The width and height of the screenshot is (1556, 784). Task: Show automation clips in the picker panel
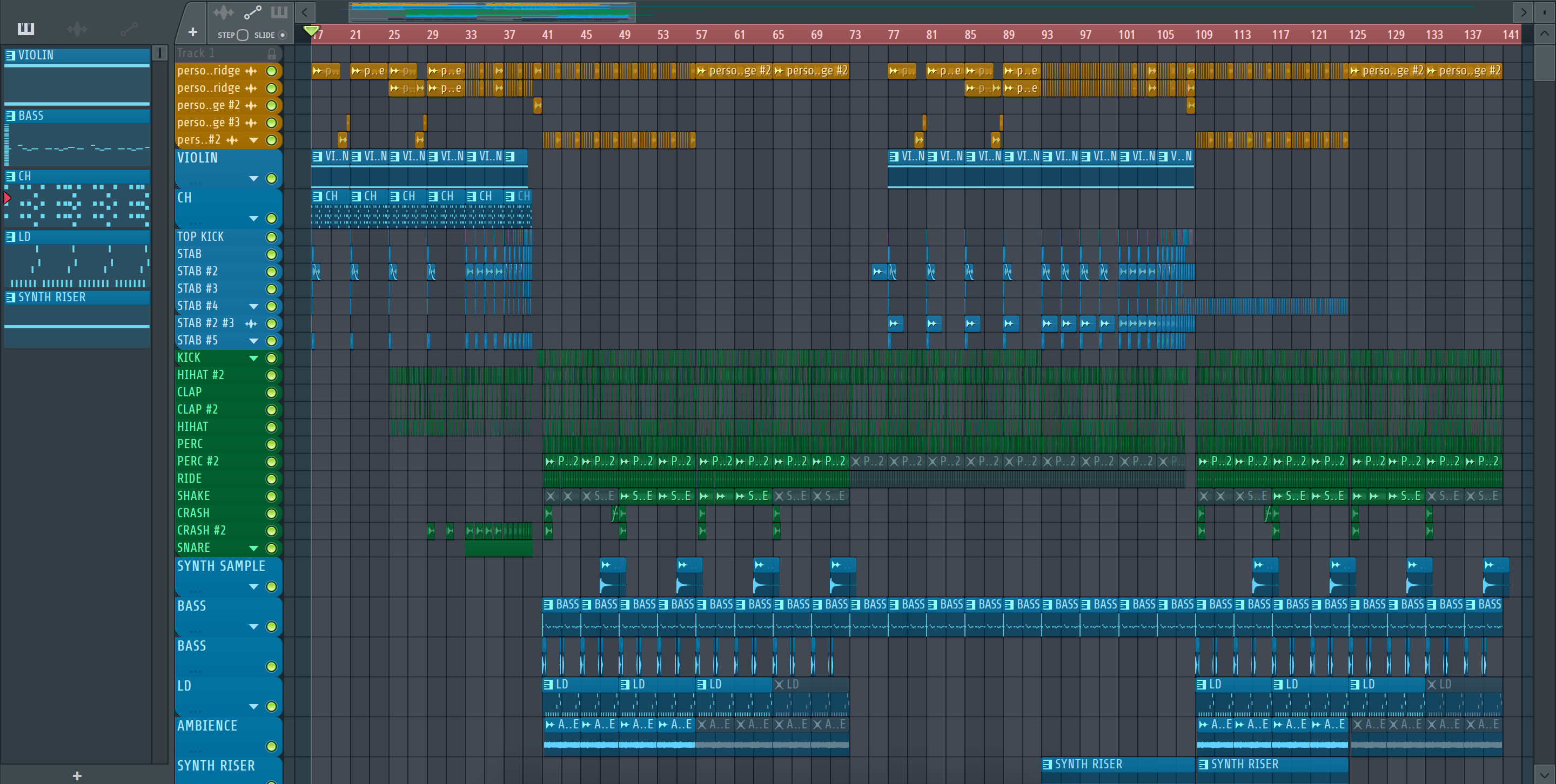point(129,29)
